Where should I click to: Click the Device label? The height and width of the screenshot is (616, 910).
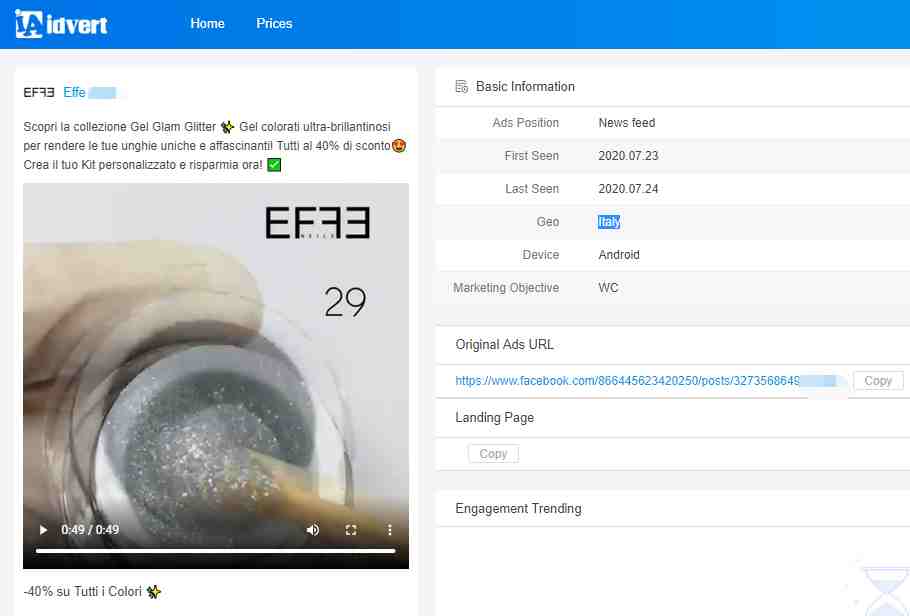tap(541, 255)
